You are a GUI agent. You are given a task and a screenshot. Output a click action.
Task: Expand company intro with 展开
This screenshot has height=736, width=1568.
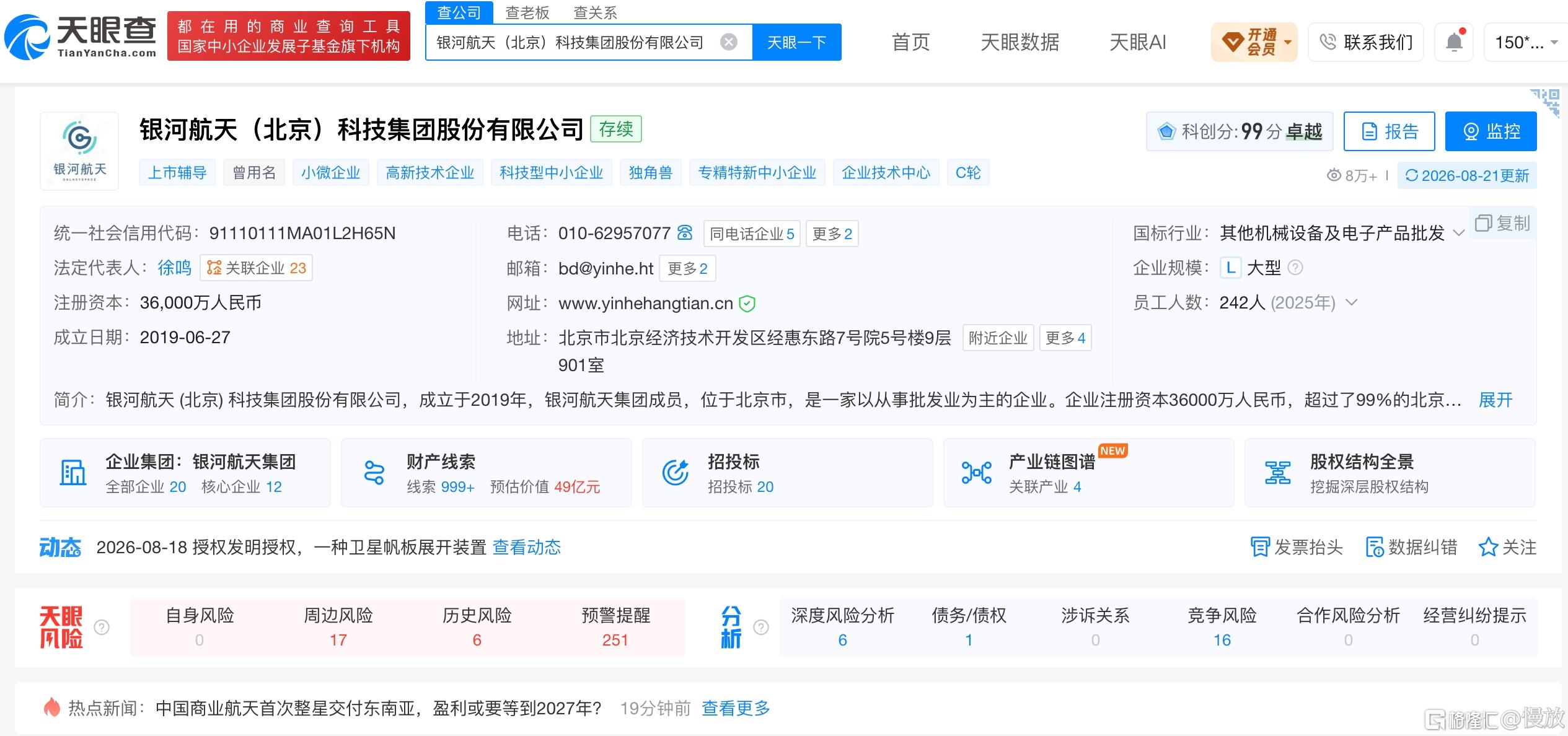point(1495,400)
